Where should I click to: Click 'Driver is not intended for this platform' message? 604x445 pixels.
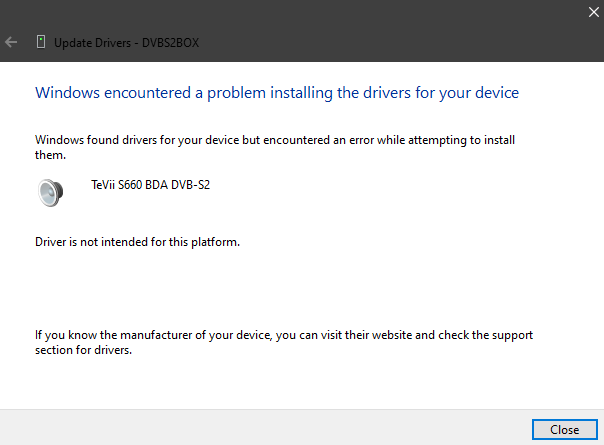(138, 242)
